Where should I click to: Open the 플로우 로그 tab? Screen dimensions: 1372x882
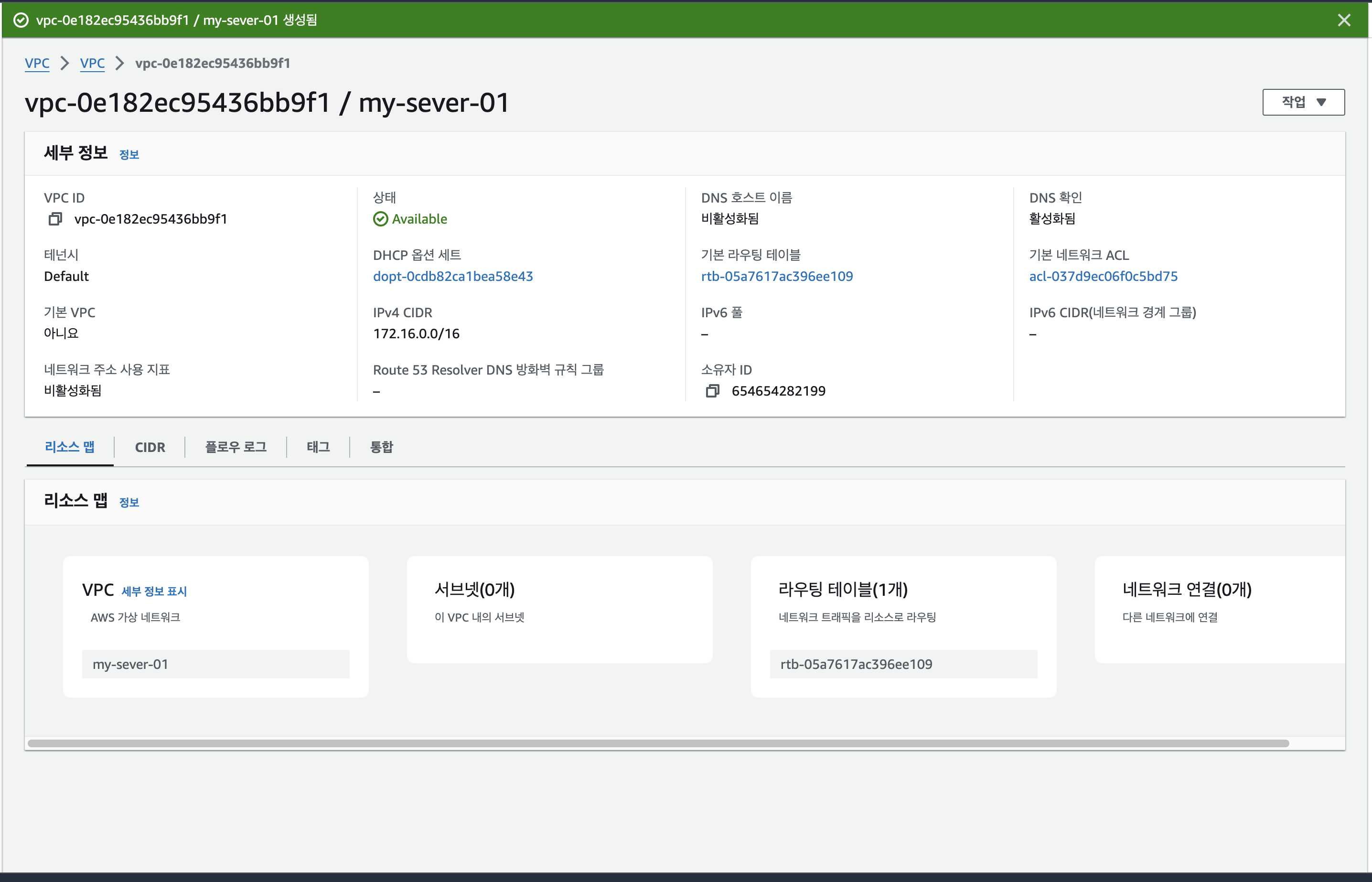coord(236,447)
